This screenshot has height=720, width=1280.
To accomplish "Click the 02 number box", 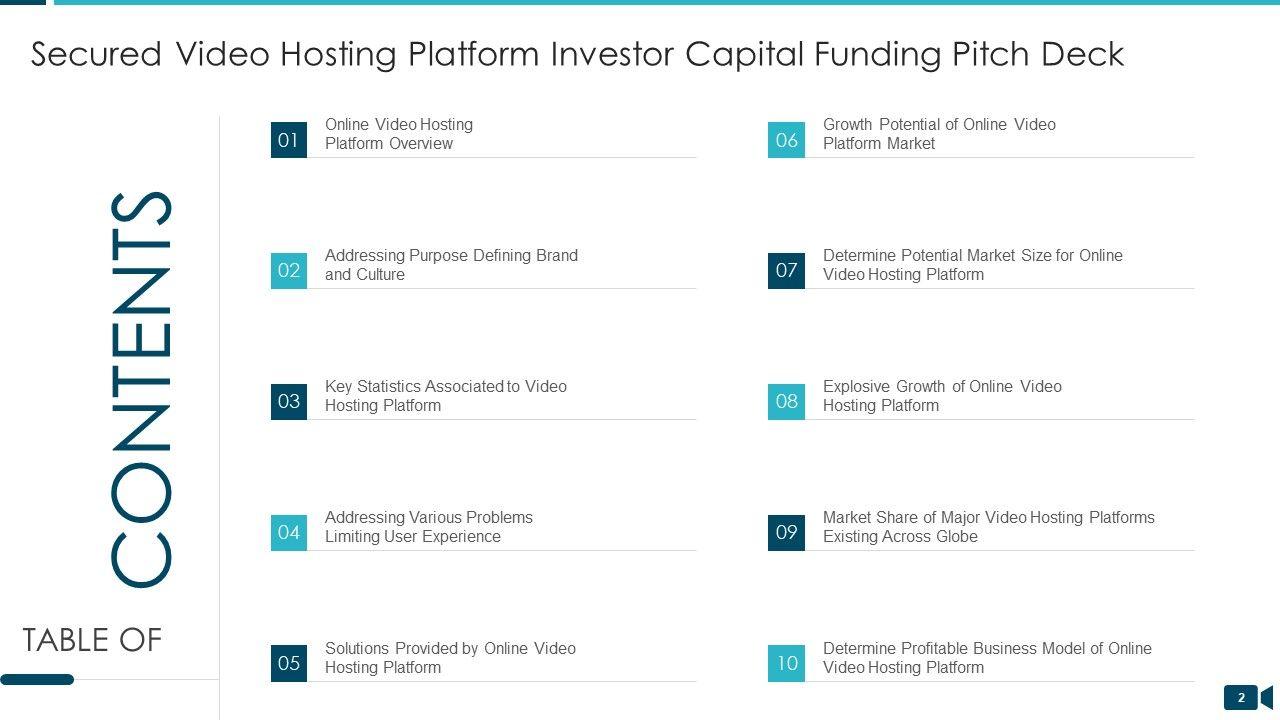I will point(289,270).
